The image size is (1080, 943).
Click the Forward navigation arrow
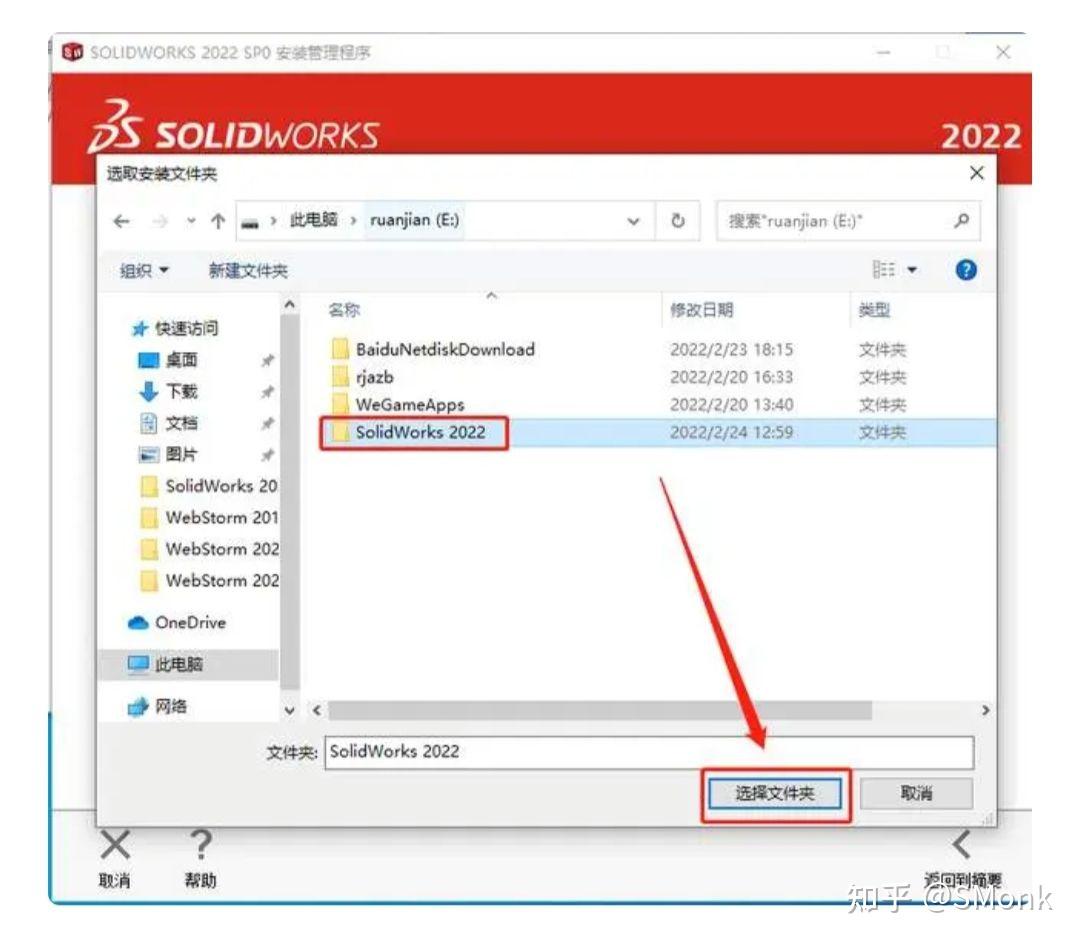[160, 221]
